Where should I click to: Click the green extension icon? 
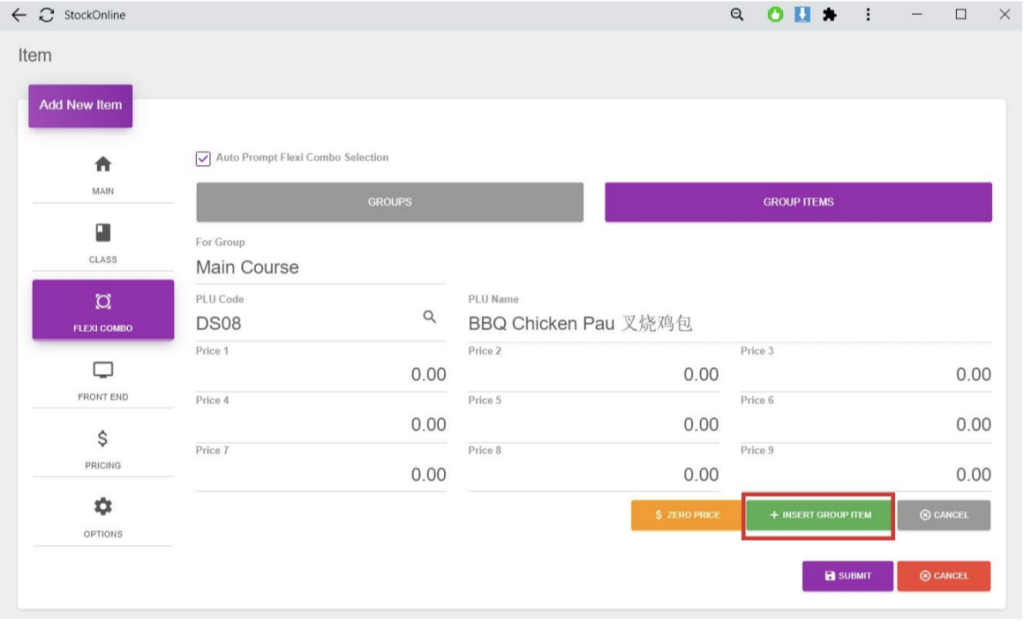click(775, 15)
